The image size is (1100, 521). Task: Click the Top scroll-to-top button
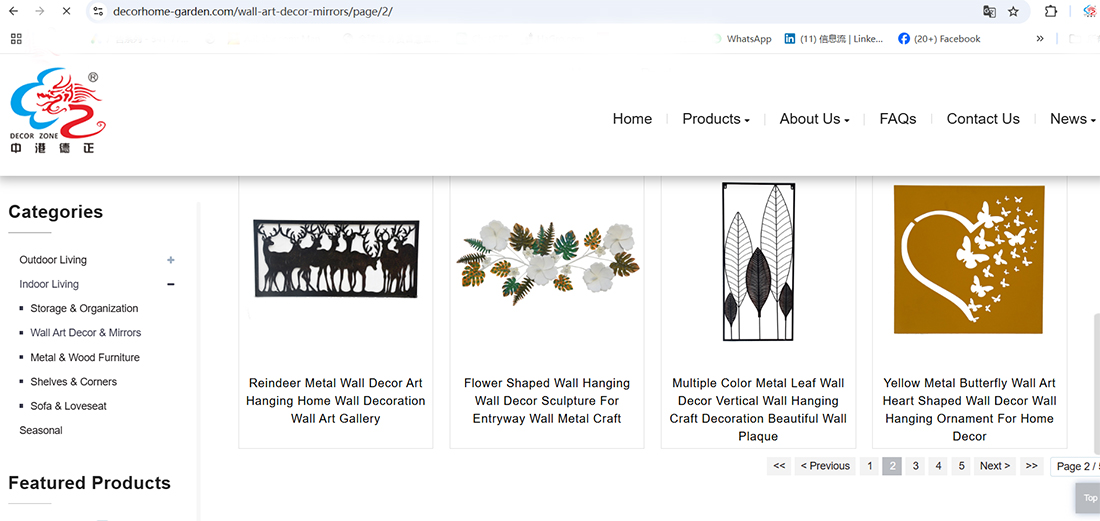click(1089, 498)
